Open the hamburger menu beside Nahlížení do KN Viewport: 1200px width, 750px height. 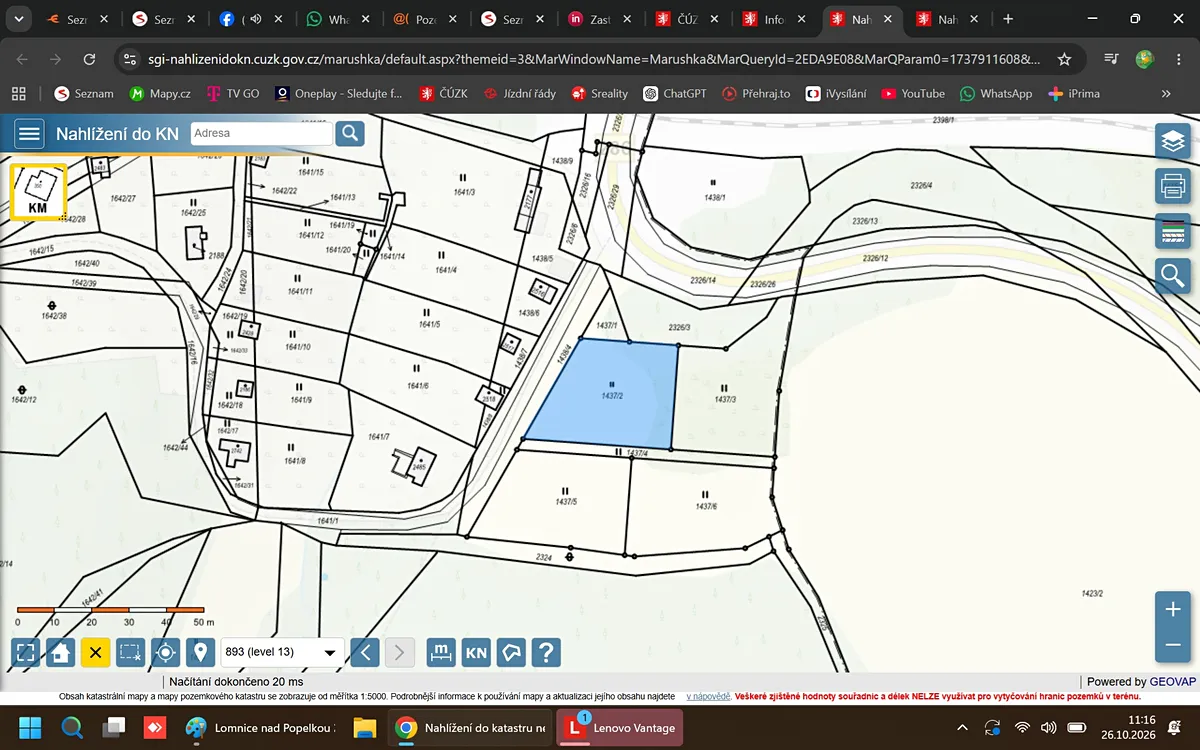(x=30, y=133)
